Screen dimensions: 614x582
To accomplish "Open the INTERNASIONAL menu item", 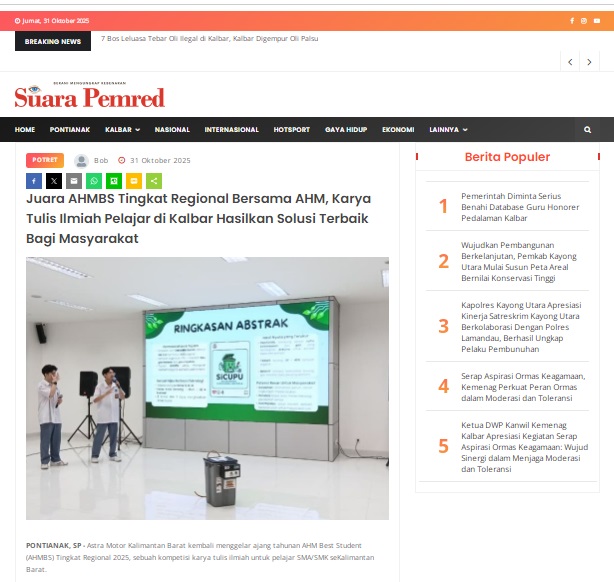I will 231,130.
